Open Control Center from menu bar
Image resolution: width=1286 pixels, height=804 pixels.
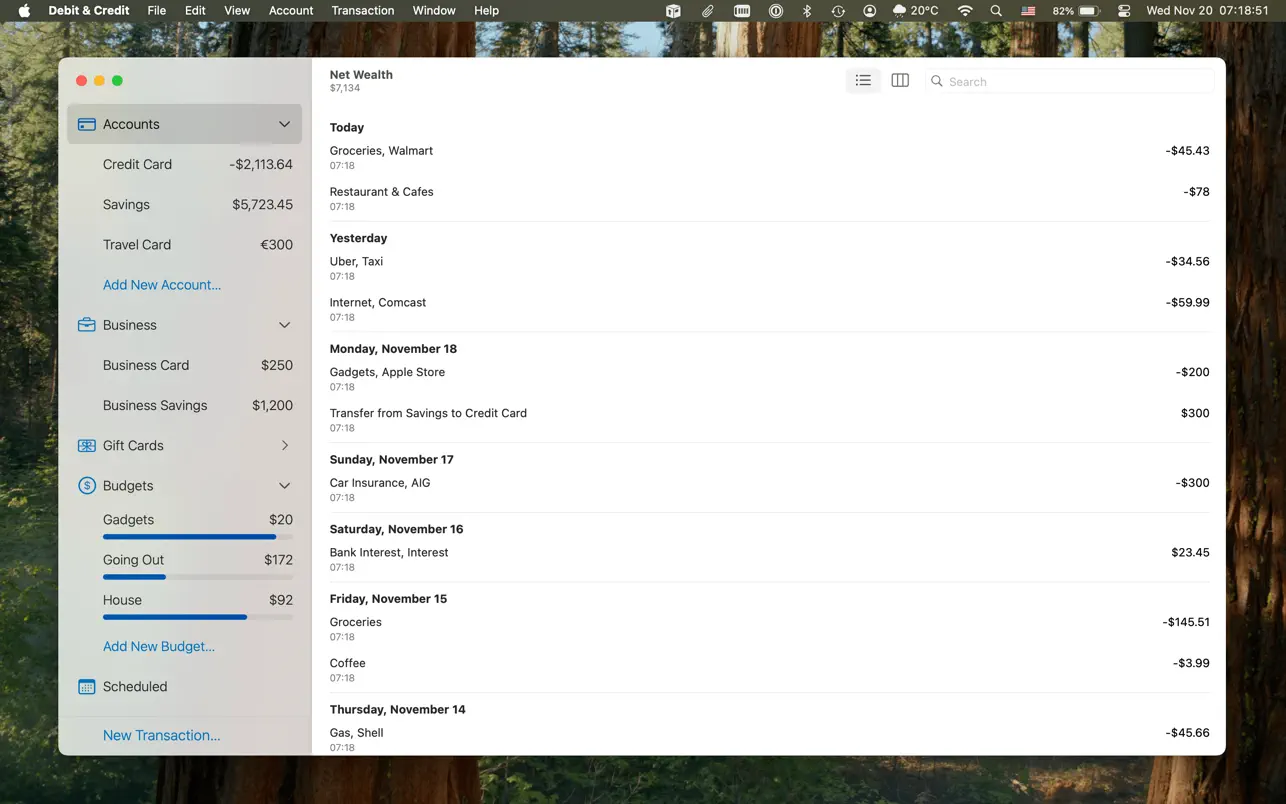[1124, 11]
